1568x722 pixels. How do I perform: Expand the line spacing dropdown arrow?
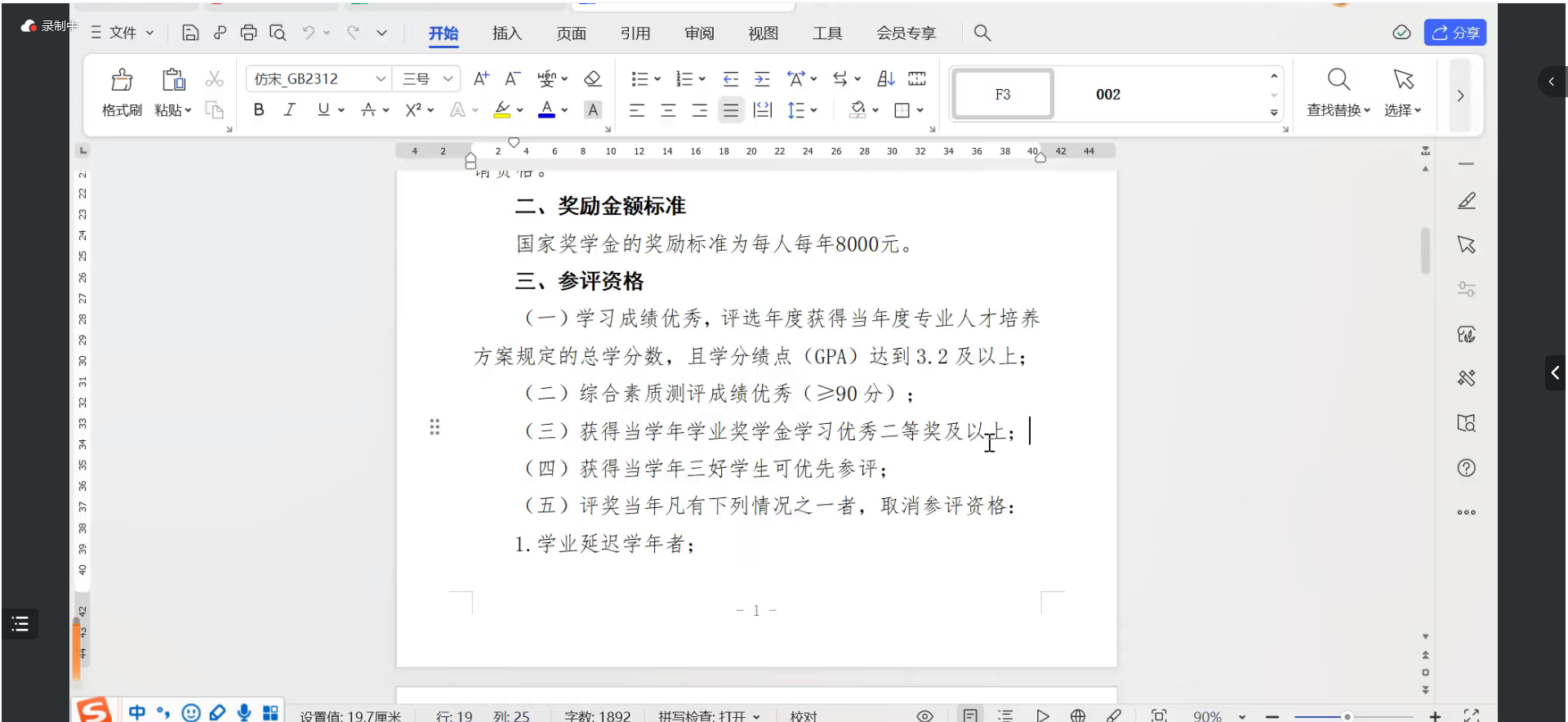(814, 110)
